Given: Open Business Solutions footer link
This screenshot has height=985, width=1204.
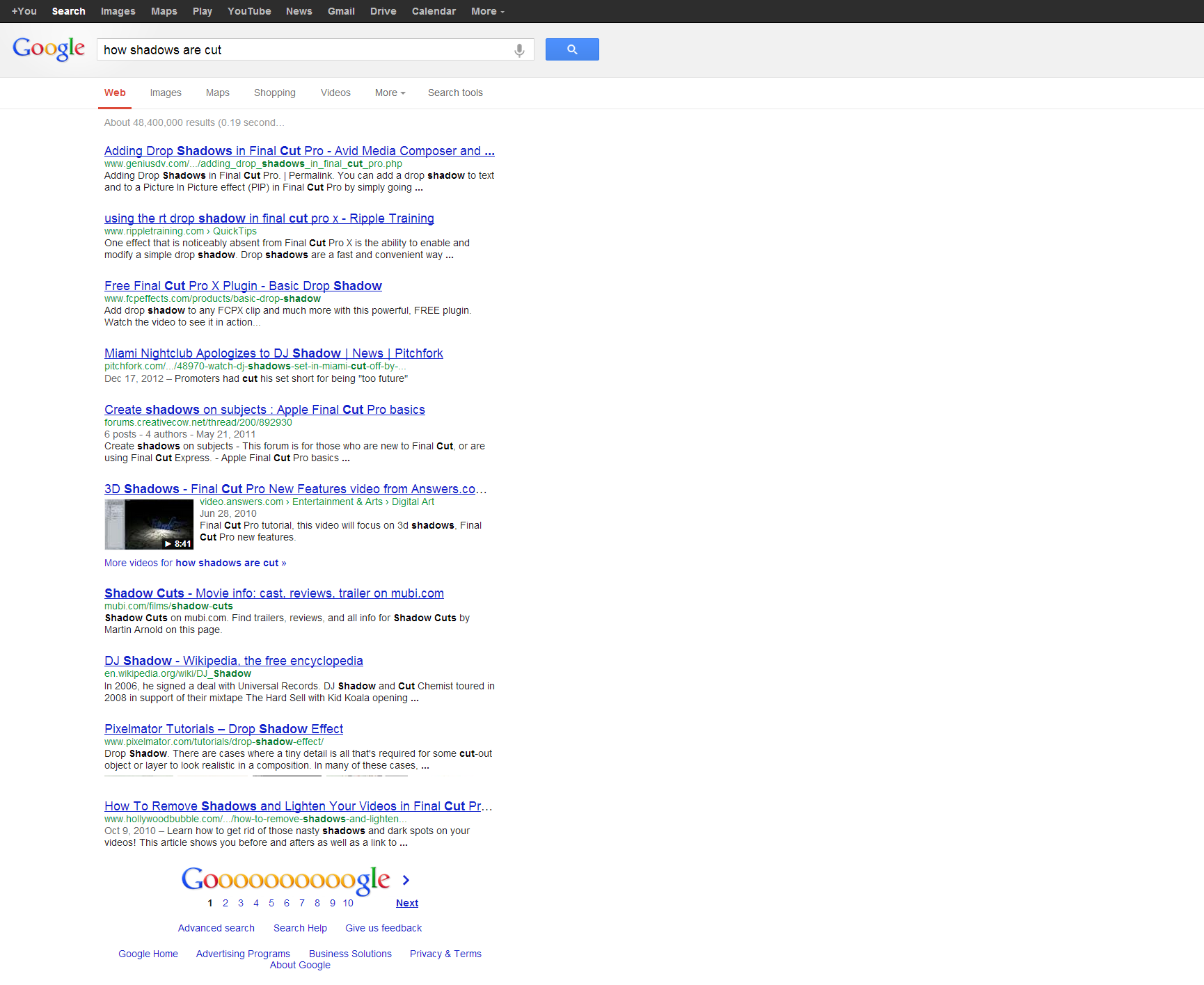Looking at the screenshot, I should click(350, 954).
